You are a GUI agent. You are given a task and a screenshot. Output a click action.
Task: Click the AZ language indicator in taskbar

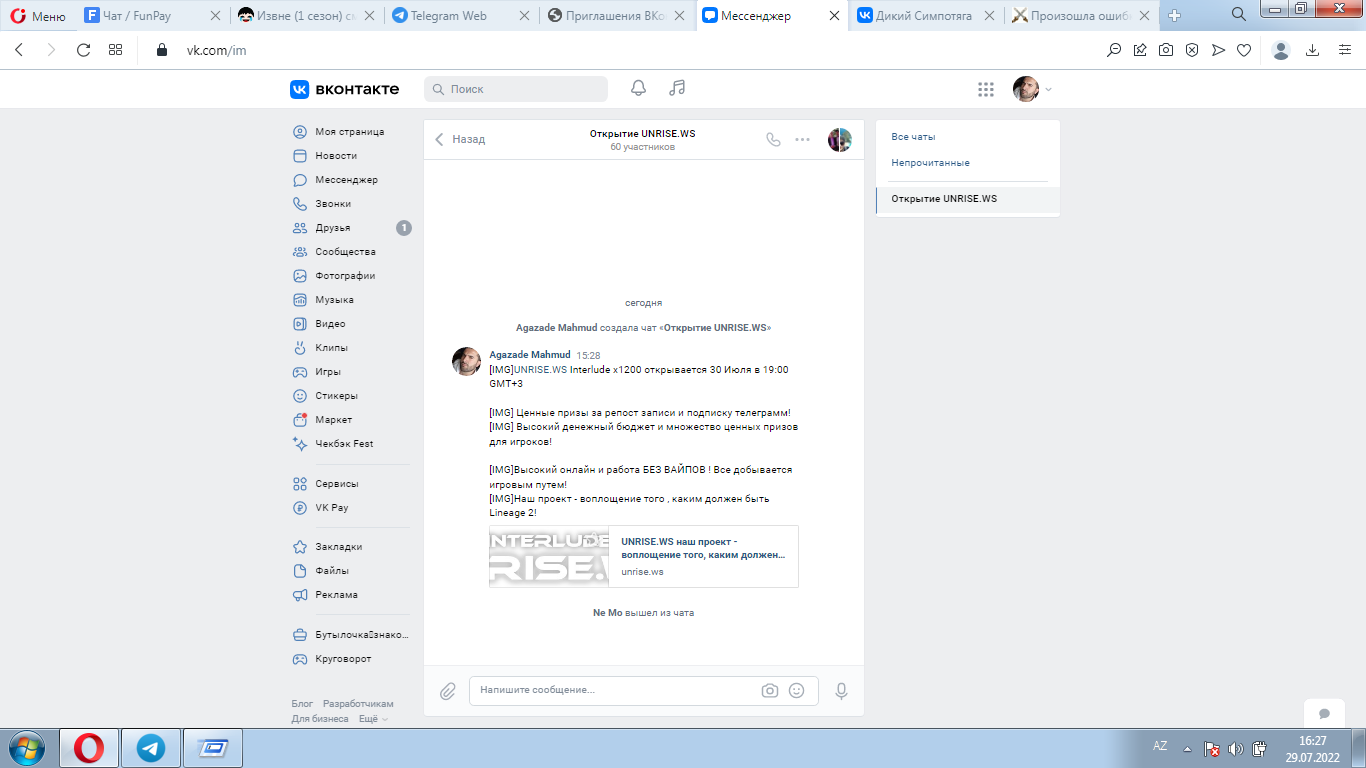click(1160, 746)
